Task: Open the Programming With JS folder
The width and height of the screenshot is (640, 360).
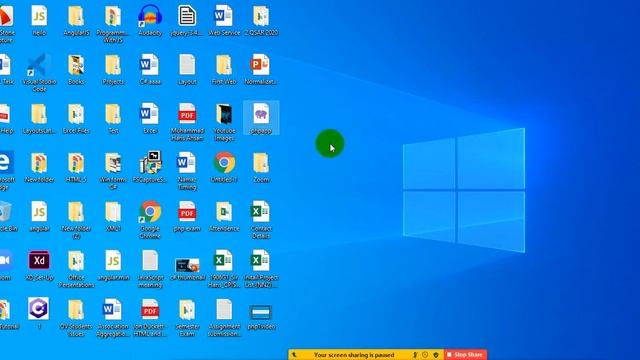Action: 113,24
